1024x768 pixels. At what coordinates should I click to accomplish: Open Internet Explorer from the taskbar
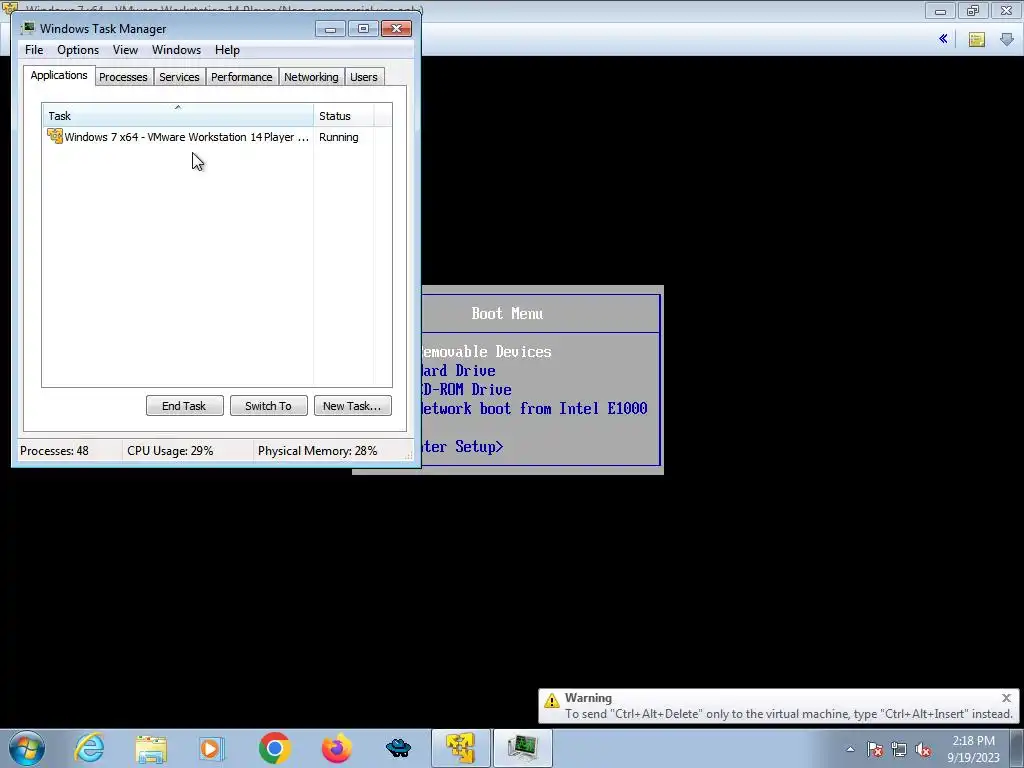89,748
